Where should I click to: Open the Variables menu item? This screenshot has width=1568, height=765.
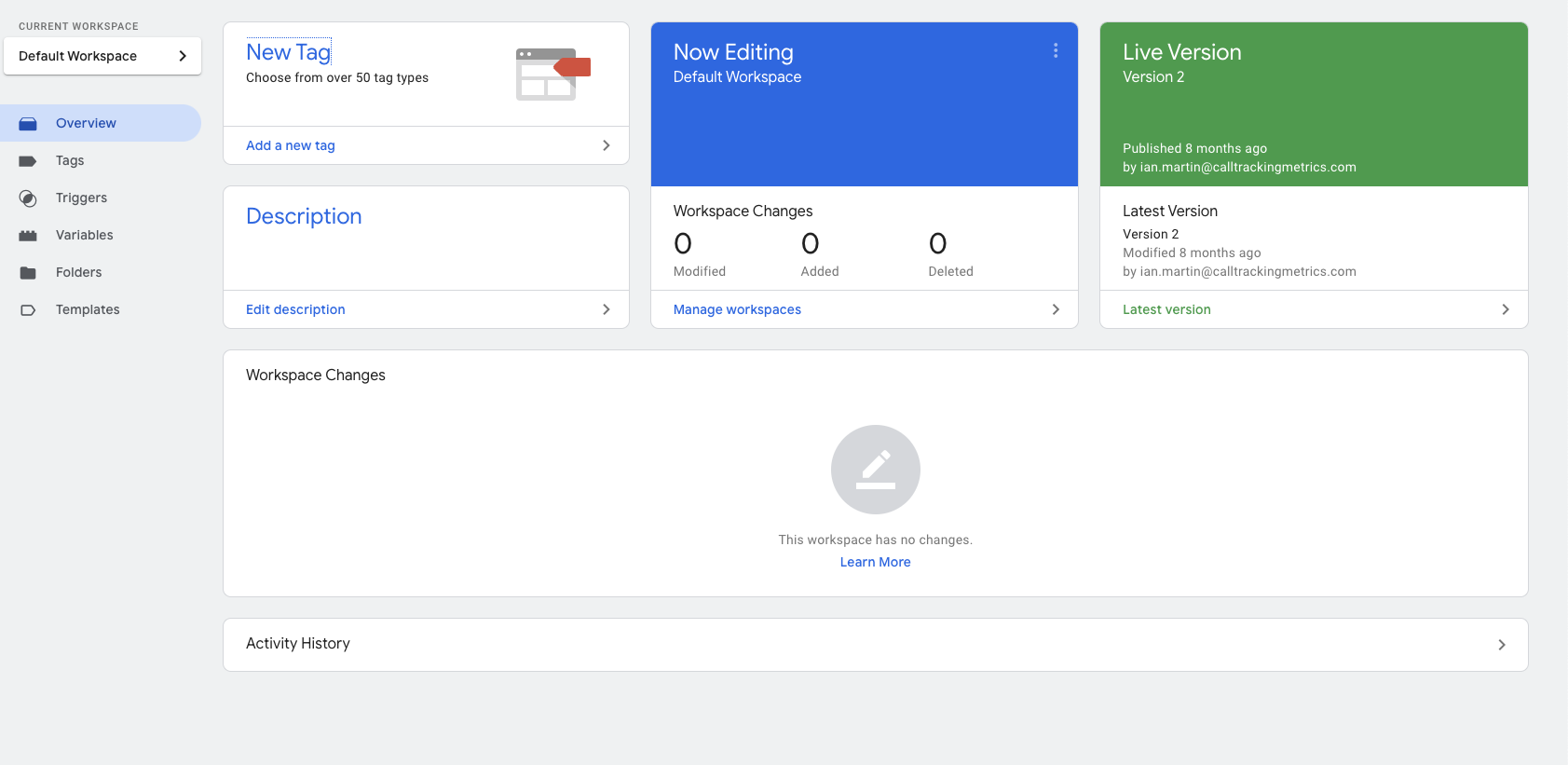84,235
